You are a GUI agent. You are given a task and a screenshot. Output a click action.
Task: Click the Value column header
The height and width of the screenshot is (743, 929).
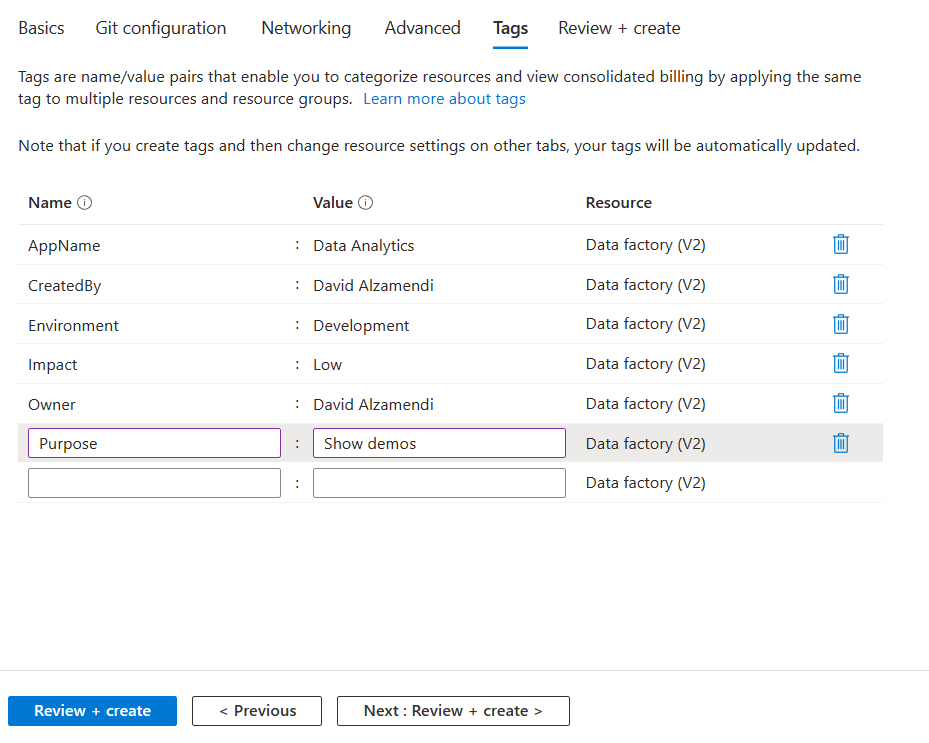pos(333,203)
